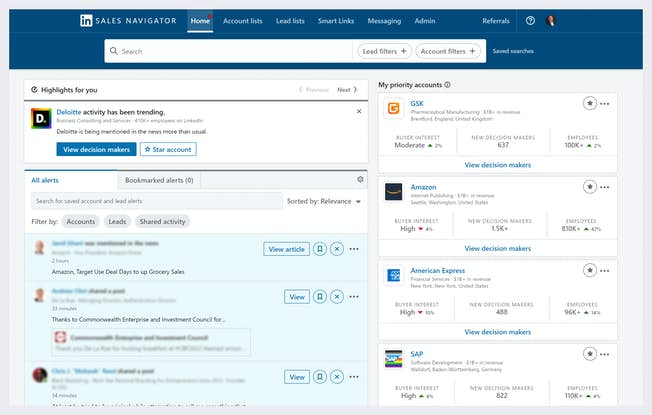This screenshot has width=652, height=415.
Task: Close the Deloitte highlight card
Action: click(x=359, y=111)
